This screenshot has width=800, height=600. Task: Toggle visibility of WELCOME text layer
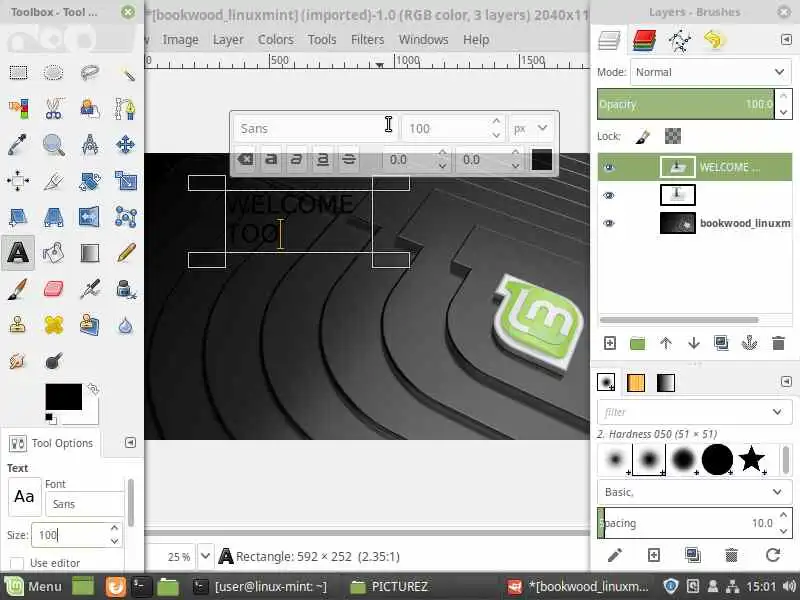pos(609,167)
